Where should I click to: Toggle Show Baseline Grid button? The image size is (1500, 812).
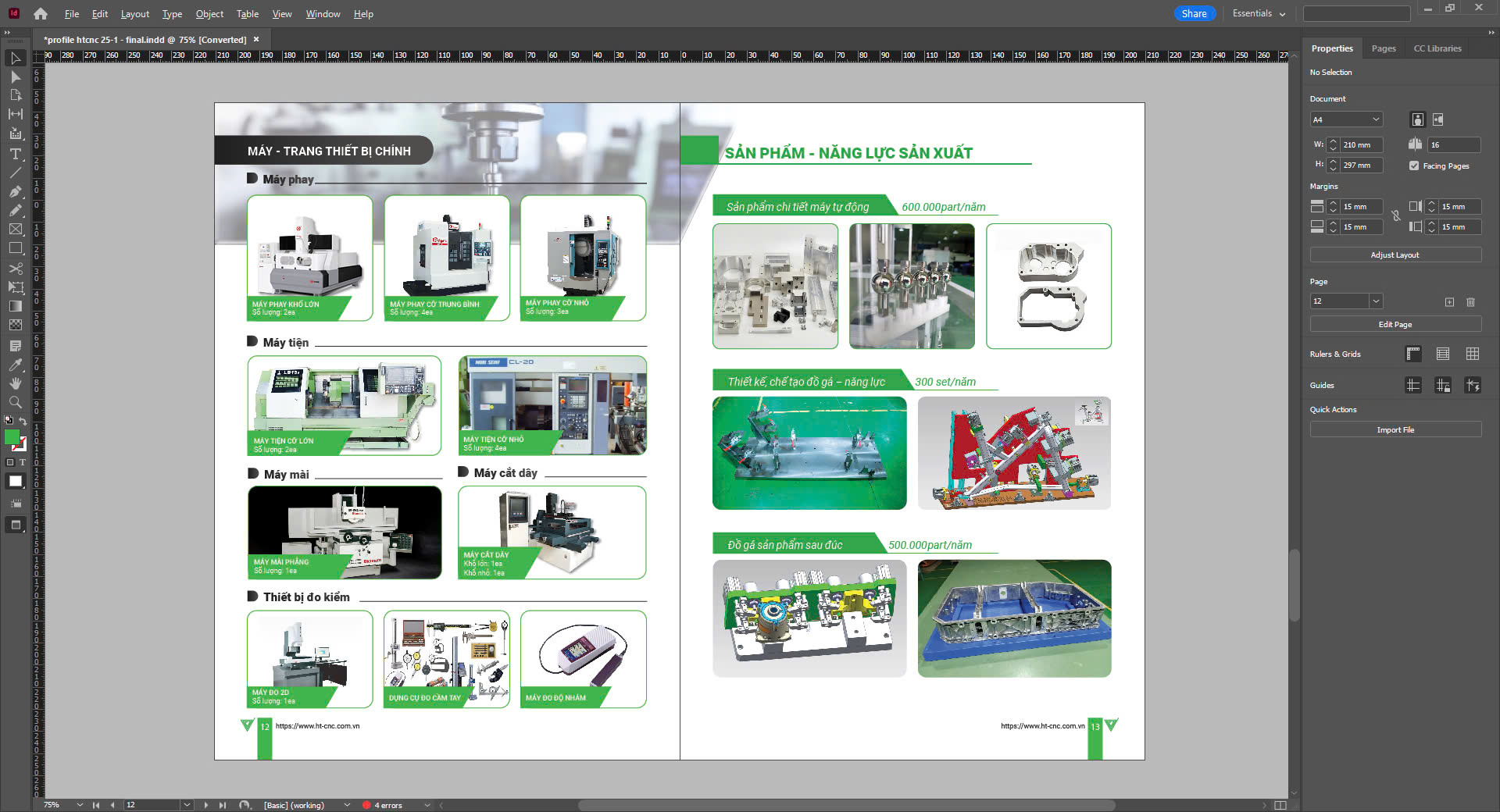pyautogui.click(x=1443, y=354)
